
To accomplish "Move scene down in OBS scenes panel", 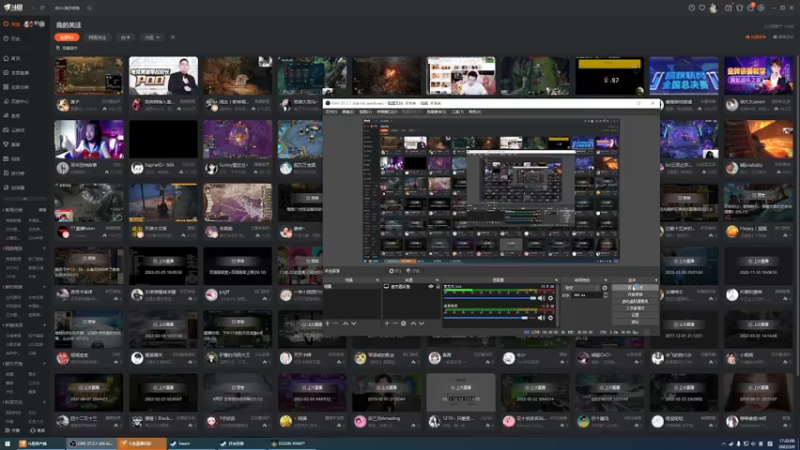I will tap(354, 323).
